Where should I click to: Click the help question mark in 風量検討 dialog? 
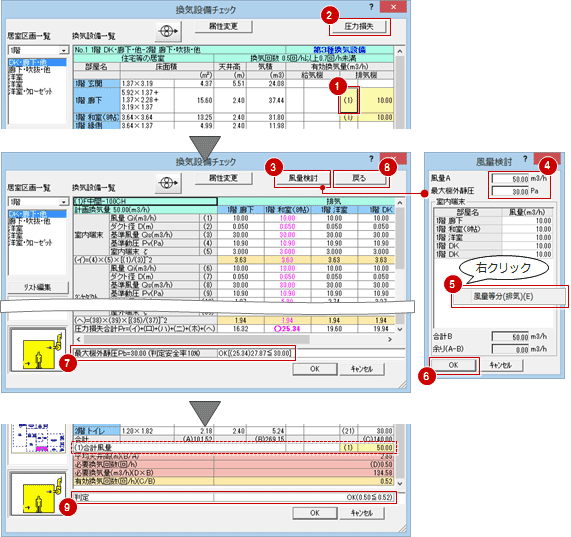(x=525, y=159)
